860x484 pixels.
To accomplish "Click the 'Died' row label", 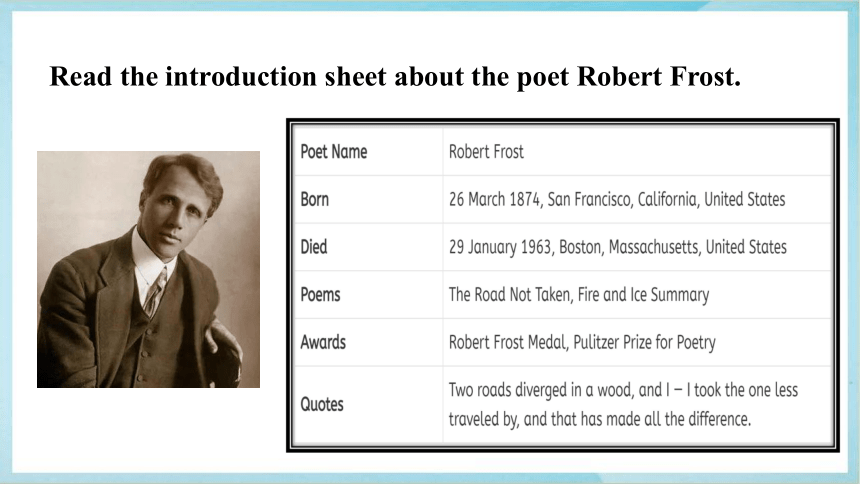I will click(314, 247).
